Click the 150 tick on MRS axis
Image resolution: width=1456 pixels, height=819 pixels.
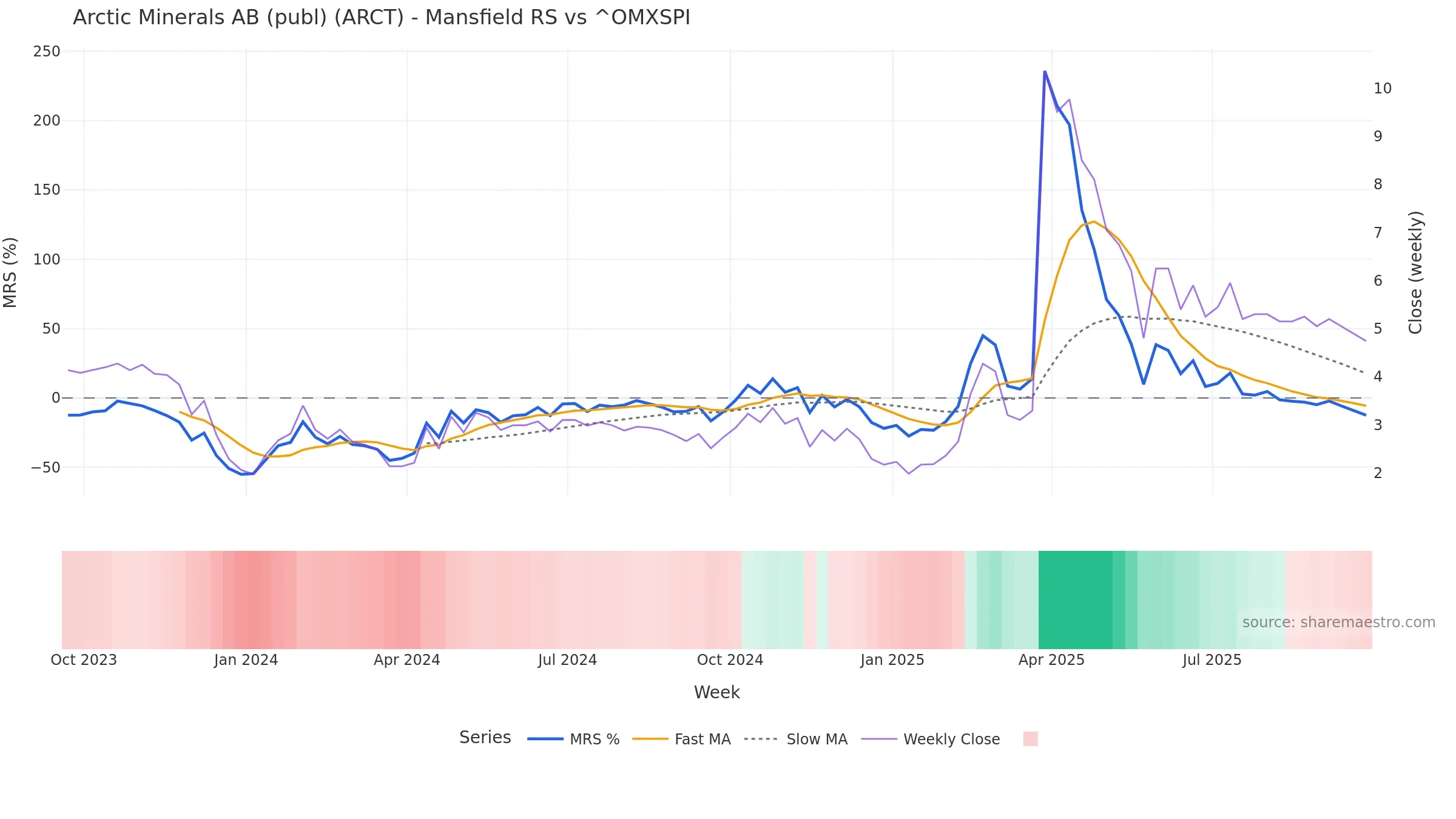coord(47,190)
